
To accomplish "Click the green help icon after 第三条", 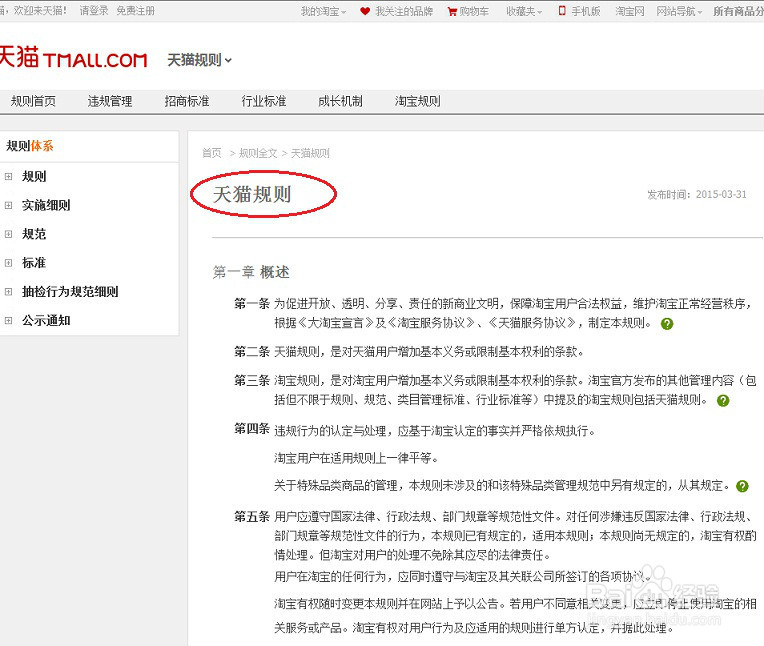I will (x=723, y=400).
